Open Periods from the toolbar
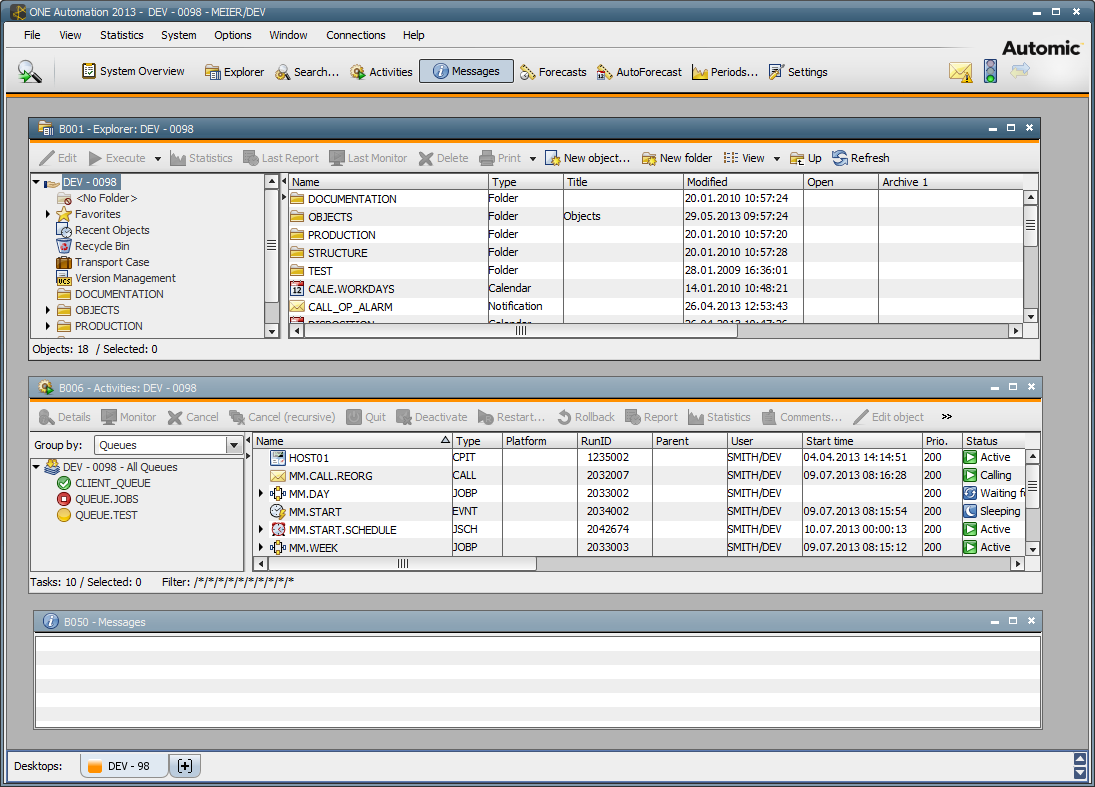Viewport: 1095px width, 787px height. (x=724, y=72)
